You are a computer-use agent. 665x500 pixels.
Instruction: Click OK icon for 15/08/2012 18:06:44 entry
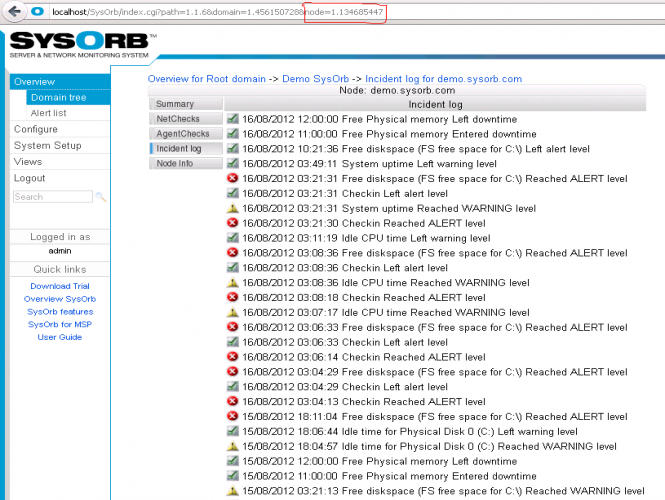(x=232, y=431)
